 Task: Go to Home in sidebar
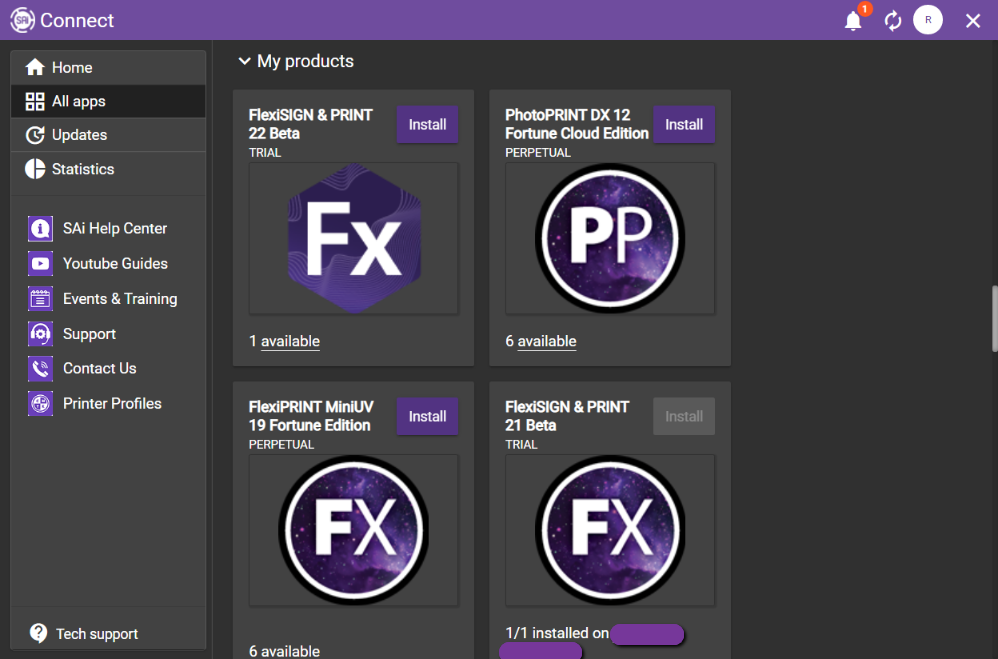pyautogui.click(x=108, y=67)
